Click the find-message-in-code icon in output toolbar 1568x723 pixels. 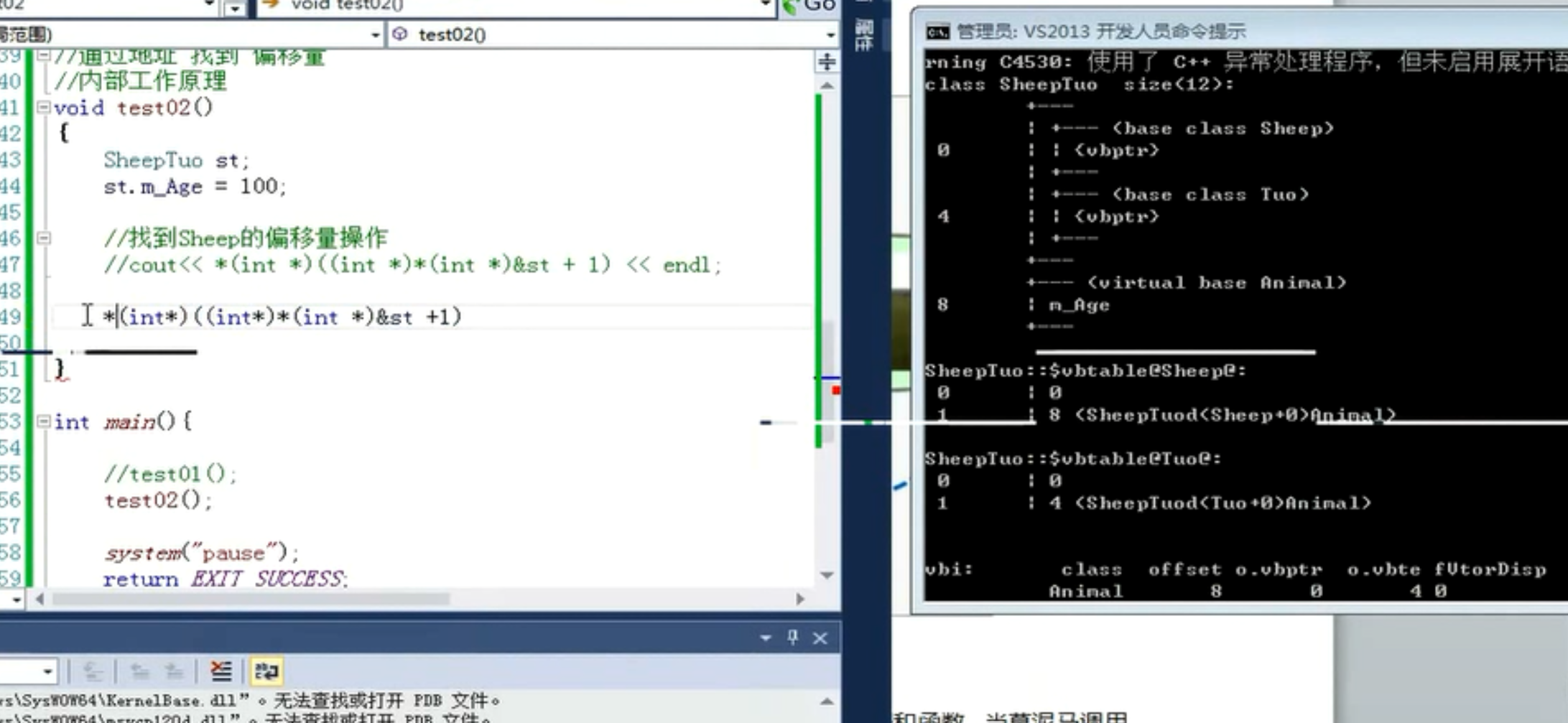tap(93, 671)
